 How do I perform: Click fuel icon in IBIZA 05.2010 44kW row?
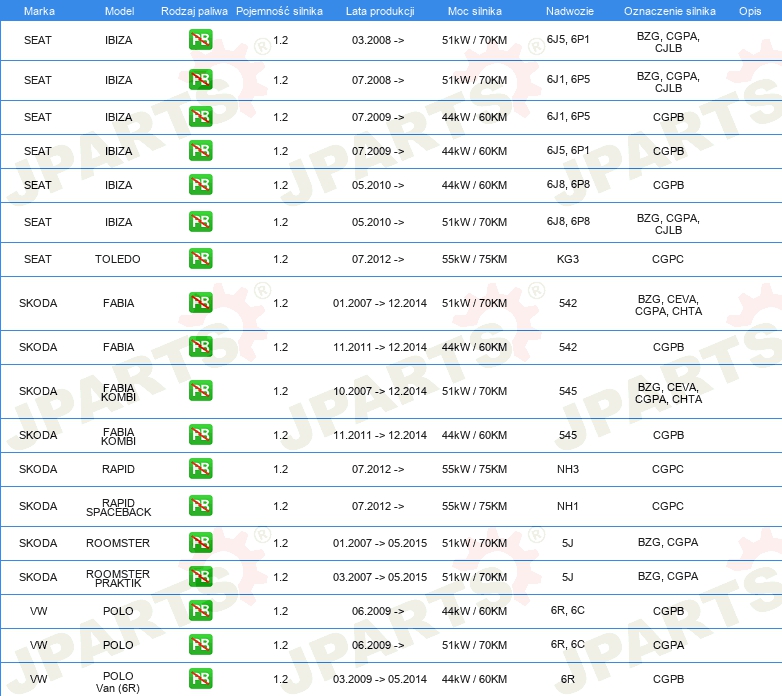[200, 184]
